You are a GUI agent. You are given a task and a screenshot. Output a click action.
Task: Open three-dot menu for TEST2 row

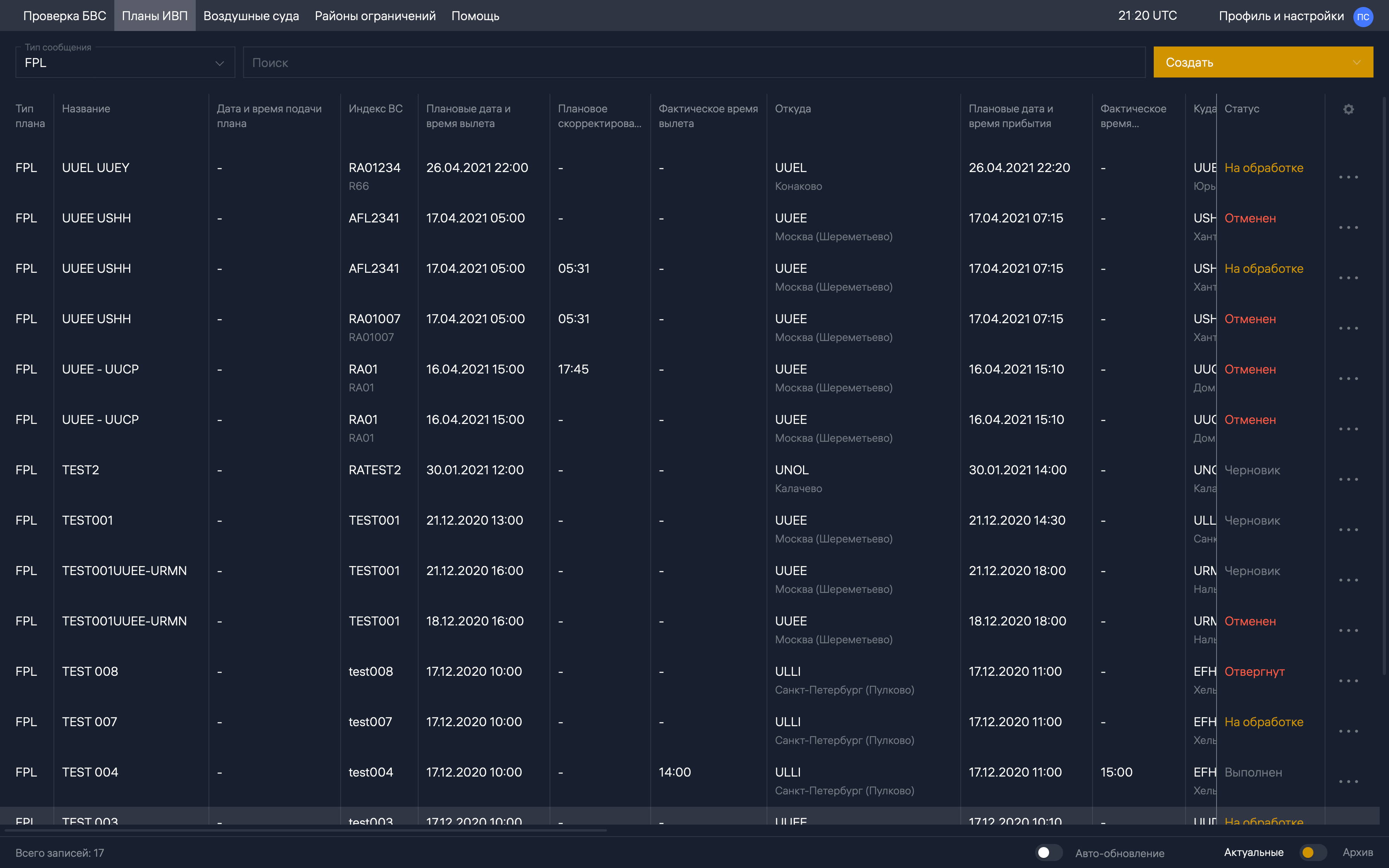(x=1348, y=479)
